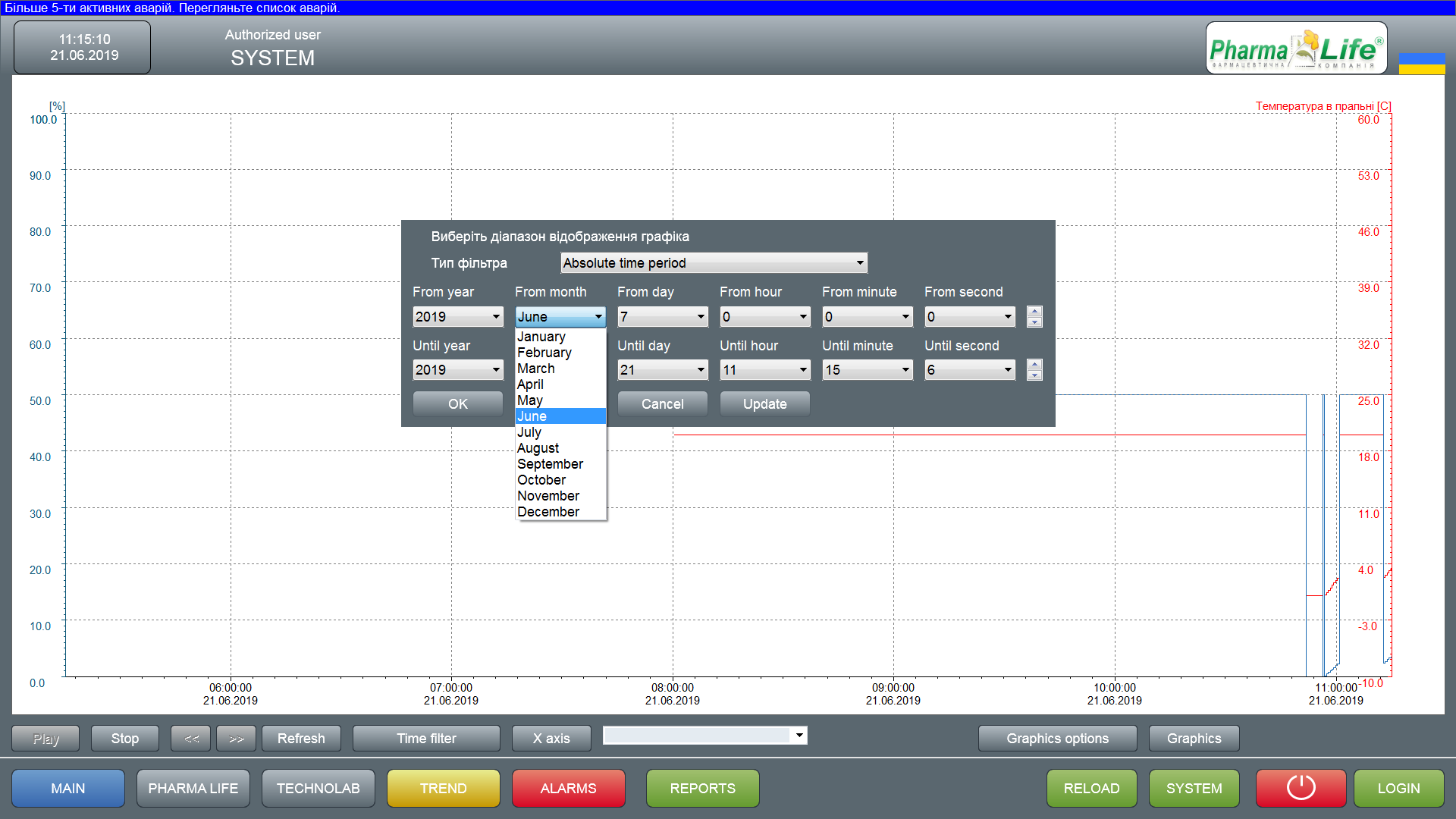Click the rewind << button
Image resolution: width=1456 pixels, height=819 pixels.
click(192, 738)
